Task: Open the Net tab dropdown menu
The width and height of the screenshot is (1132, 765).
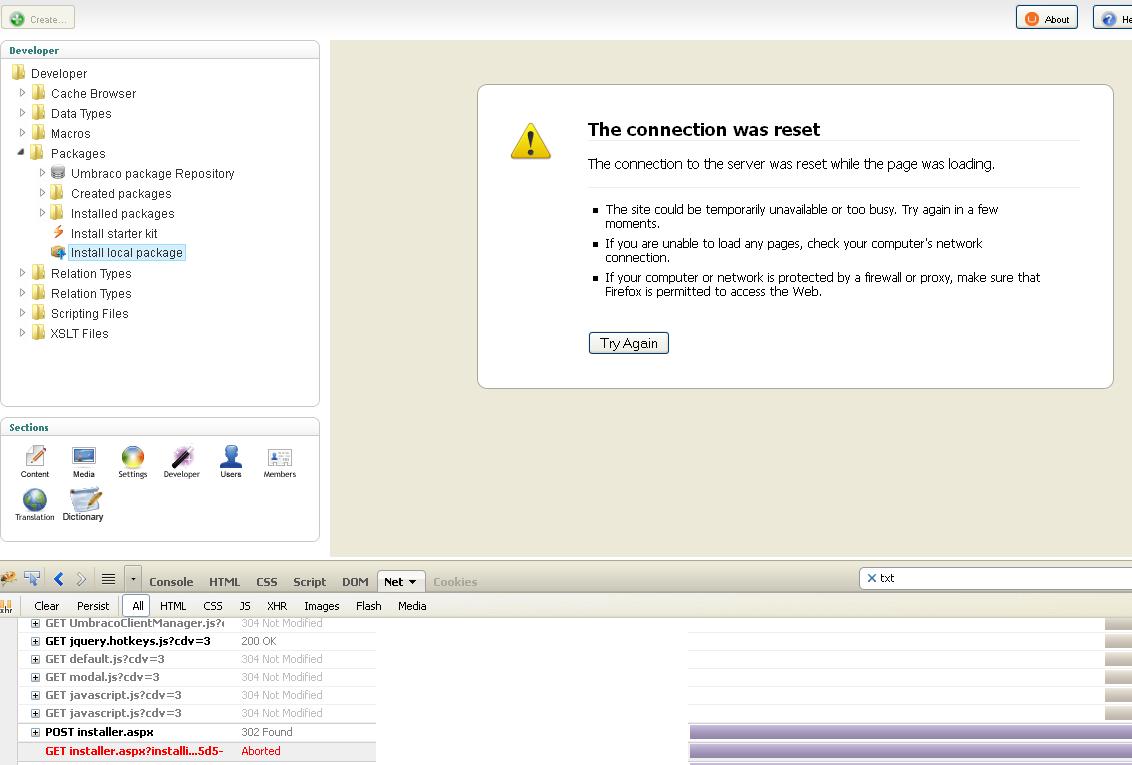Action: pos(413,582)
